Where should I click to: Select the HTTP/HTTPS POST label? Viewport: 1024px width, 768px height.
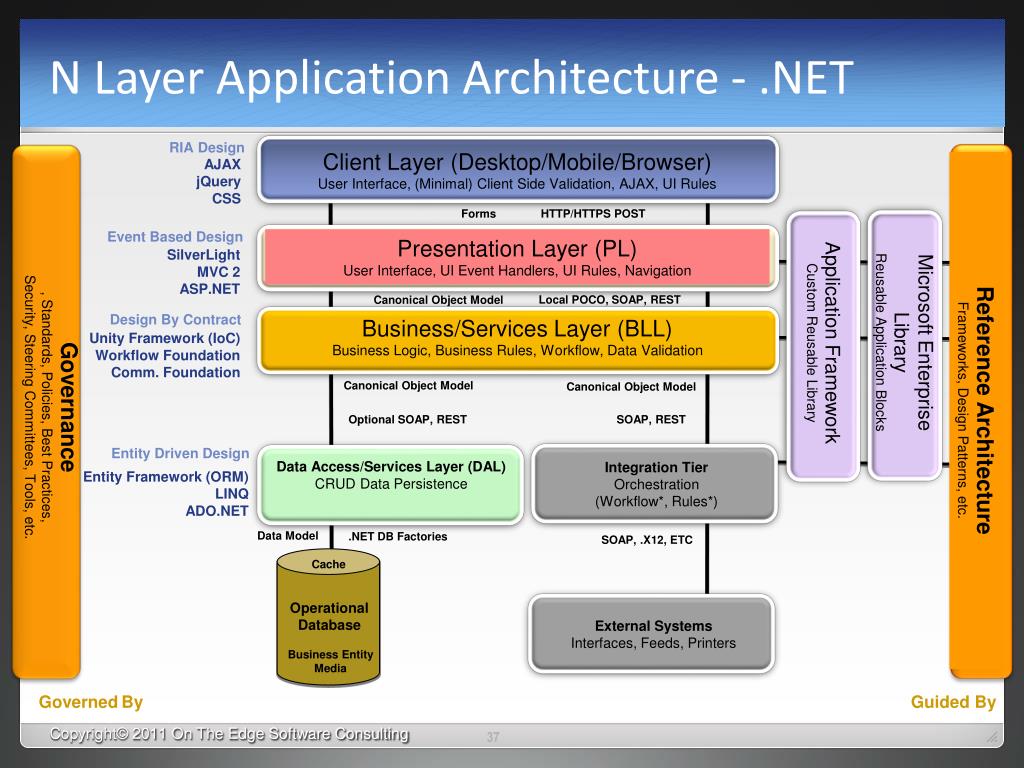593,214
